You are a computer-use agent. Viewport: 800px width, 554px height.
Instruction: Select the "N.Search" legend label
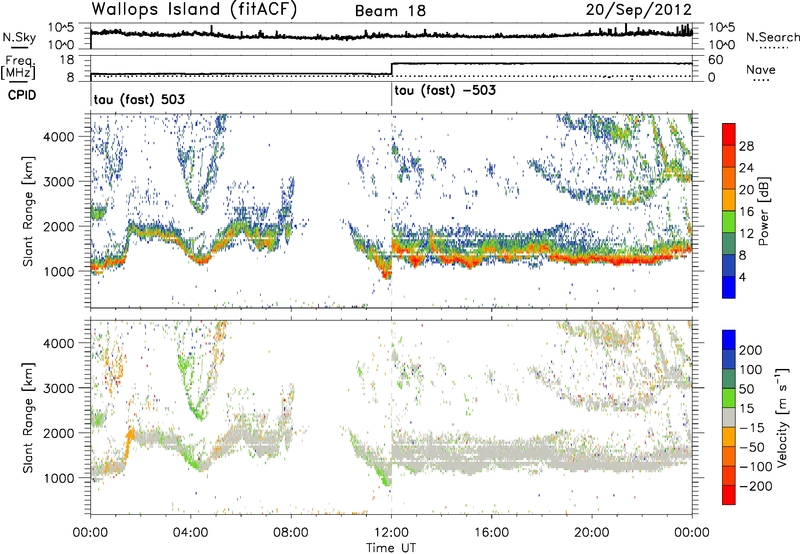coord(772,37)
